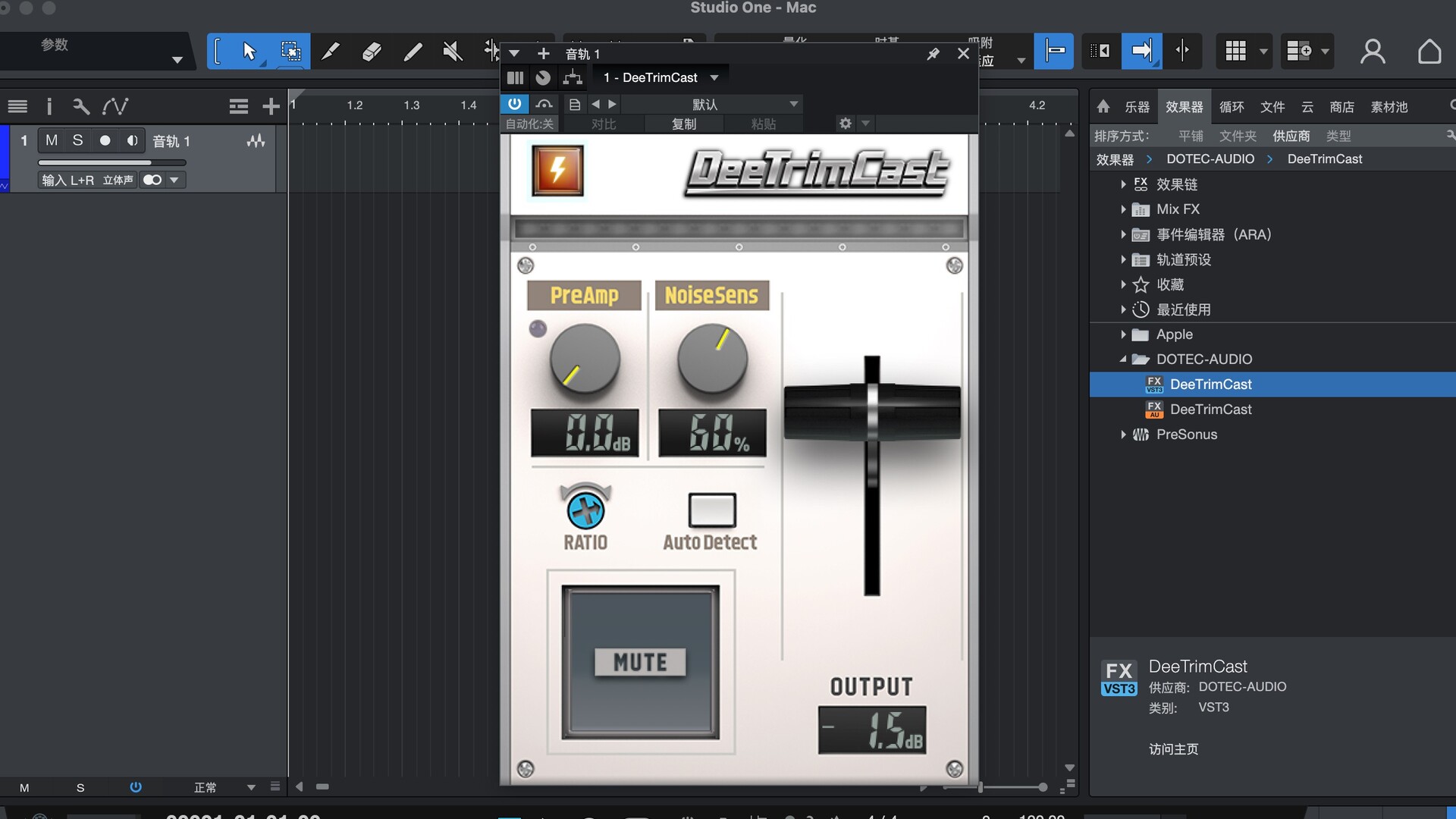1456x819 pixels.
Task: Click the NoiseSens knob
Action: tap(712, 359)
